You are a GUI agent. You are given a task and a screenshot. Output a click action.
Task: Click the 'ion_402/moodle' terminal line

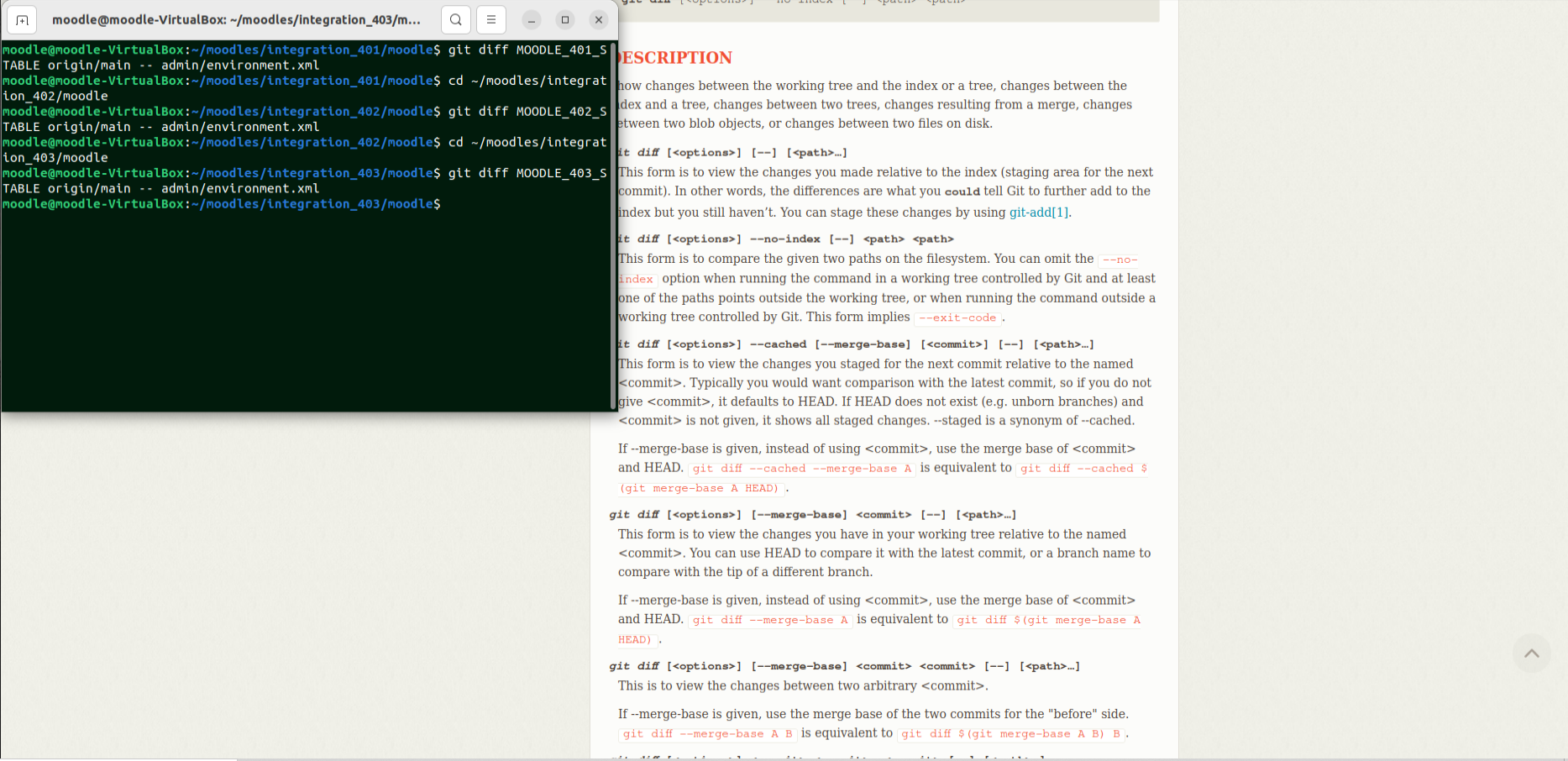(x=55, y=97)
